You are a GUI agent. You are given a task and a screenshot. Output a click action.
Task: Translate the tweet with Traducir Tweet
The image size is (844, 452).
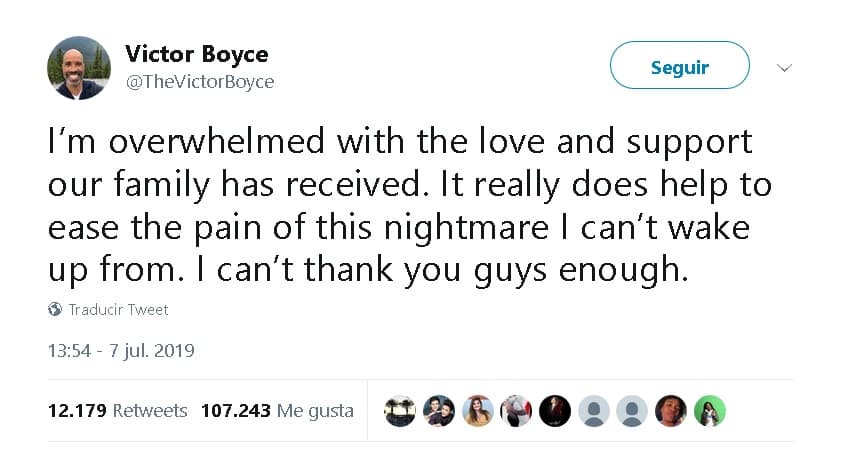pos(118,310)
